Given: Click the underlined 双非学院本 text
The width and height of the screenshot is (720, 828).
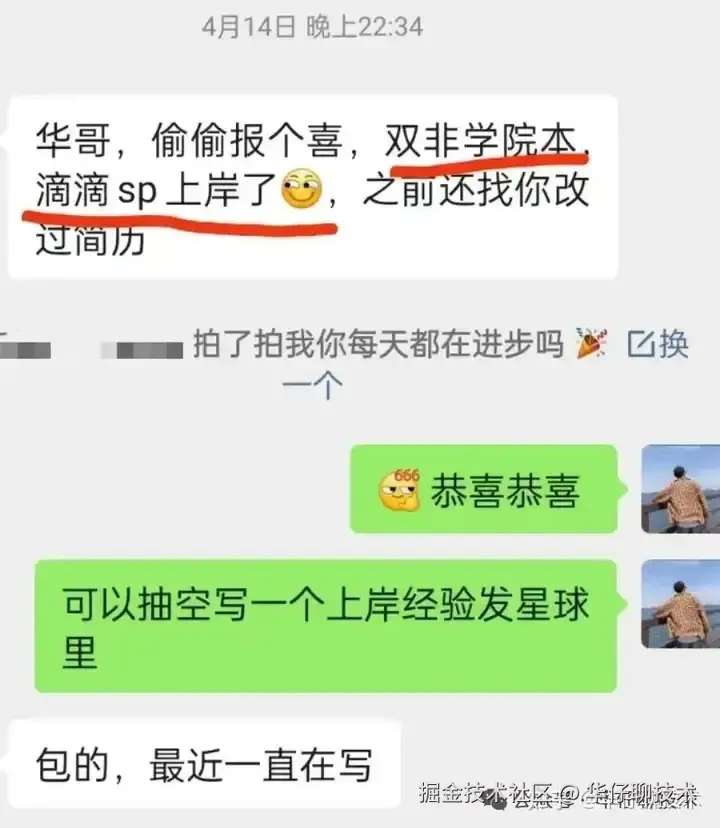Looking at the screenshot, I should (x=480, y=141).
